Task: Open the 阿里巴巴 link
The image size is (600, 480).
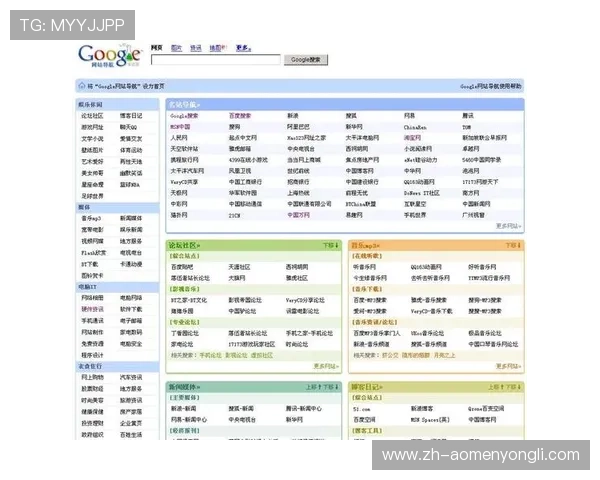Action: [x=298, y=127]
